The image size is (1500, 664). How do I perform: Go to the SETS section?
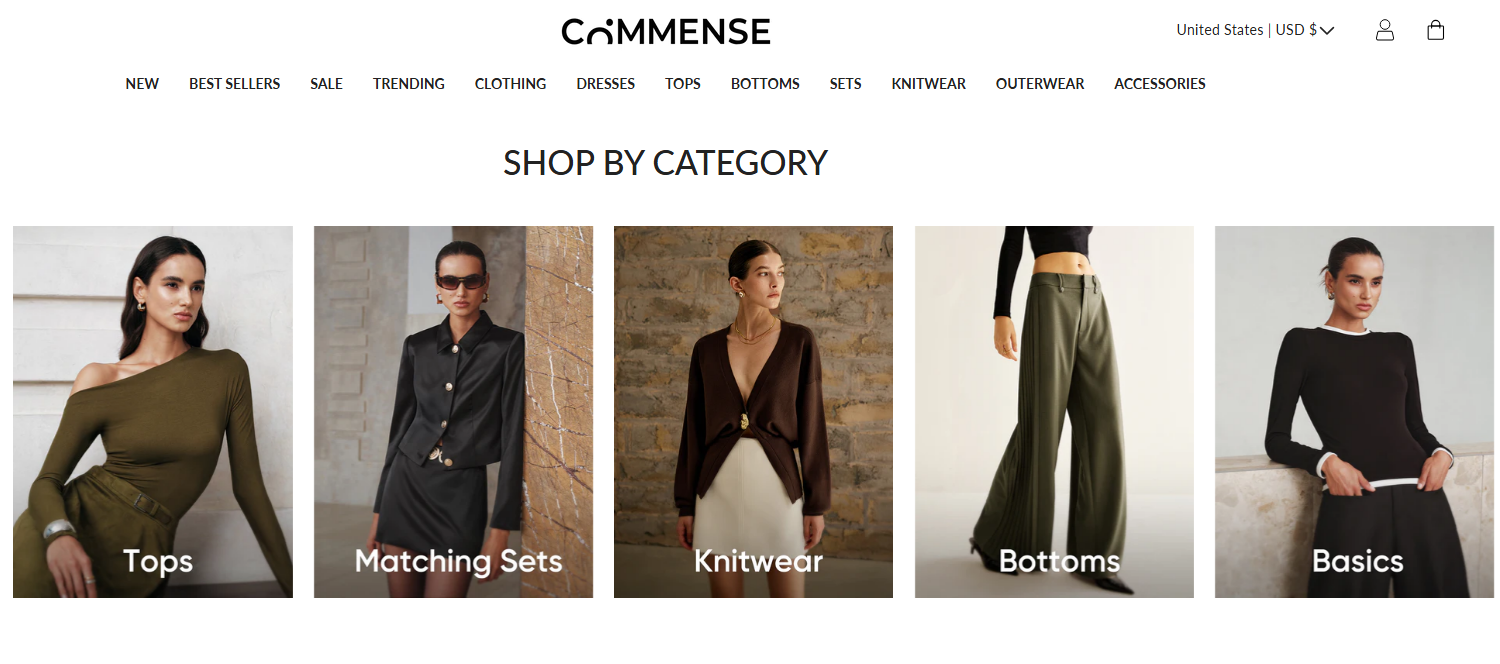pos(846,84)
